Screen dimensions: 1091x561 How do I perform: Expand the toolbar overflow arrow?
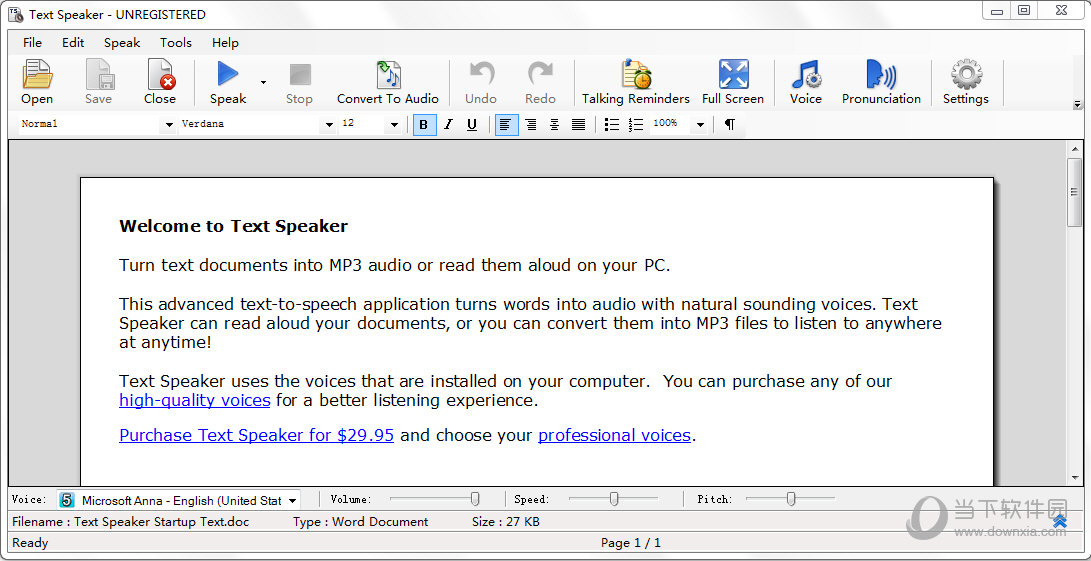(x=1077, y=104)
